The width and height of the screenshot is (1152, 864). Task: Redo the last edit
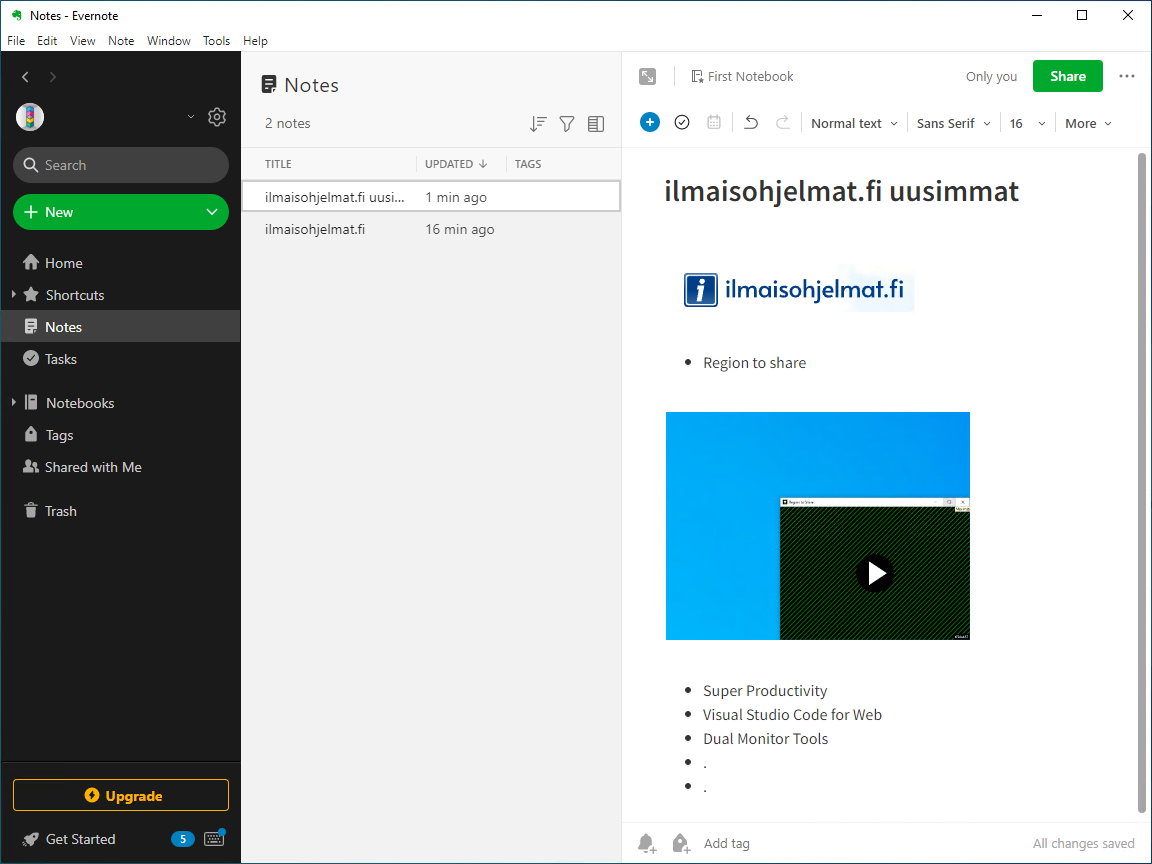point(782,123)
